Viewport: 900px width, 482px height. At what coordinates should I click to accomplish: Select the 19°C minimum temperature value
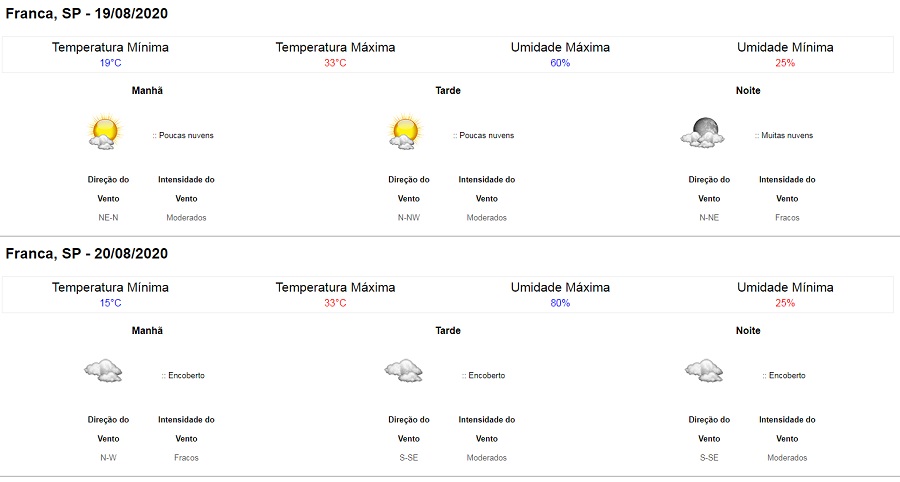pos(111,63)
